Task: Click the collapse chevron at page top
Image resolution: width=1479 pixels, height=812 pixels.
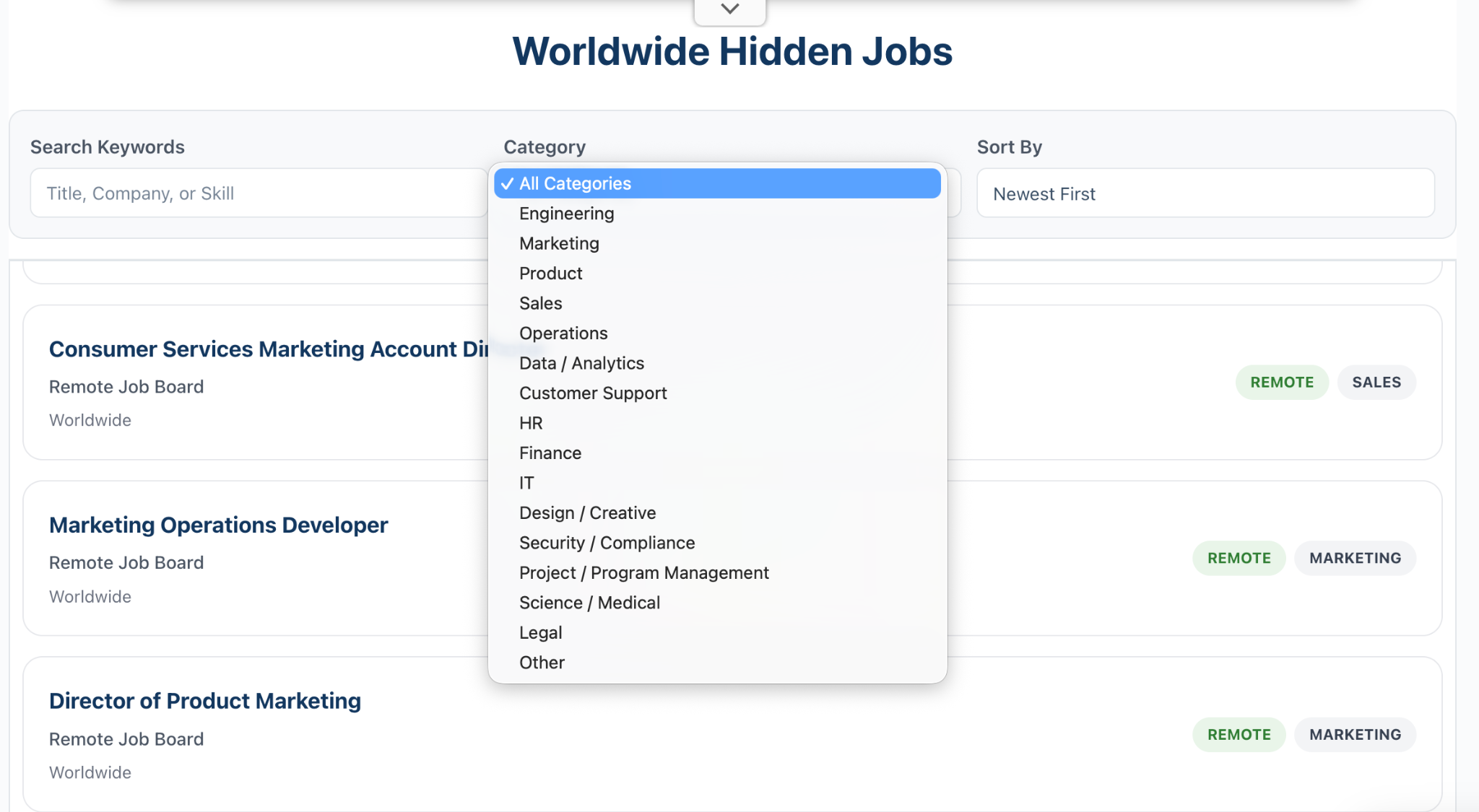Action: 730,10
